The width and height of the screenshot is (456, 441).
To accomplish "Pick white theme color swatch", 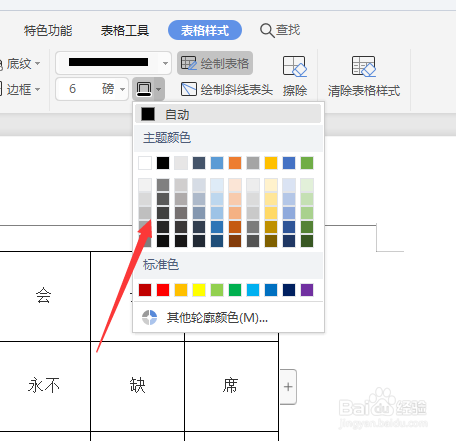I will pos(145,163).
